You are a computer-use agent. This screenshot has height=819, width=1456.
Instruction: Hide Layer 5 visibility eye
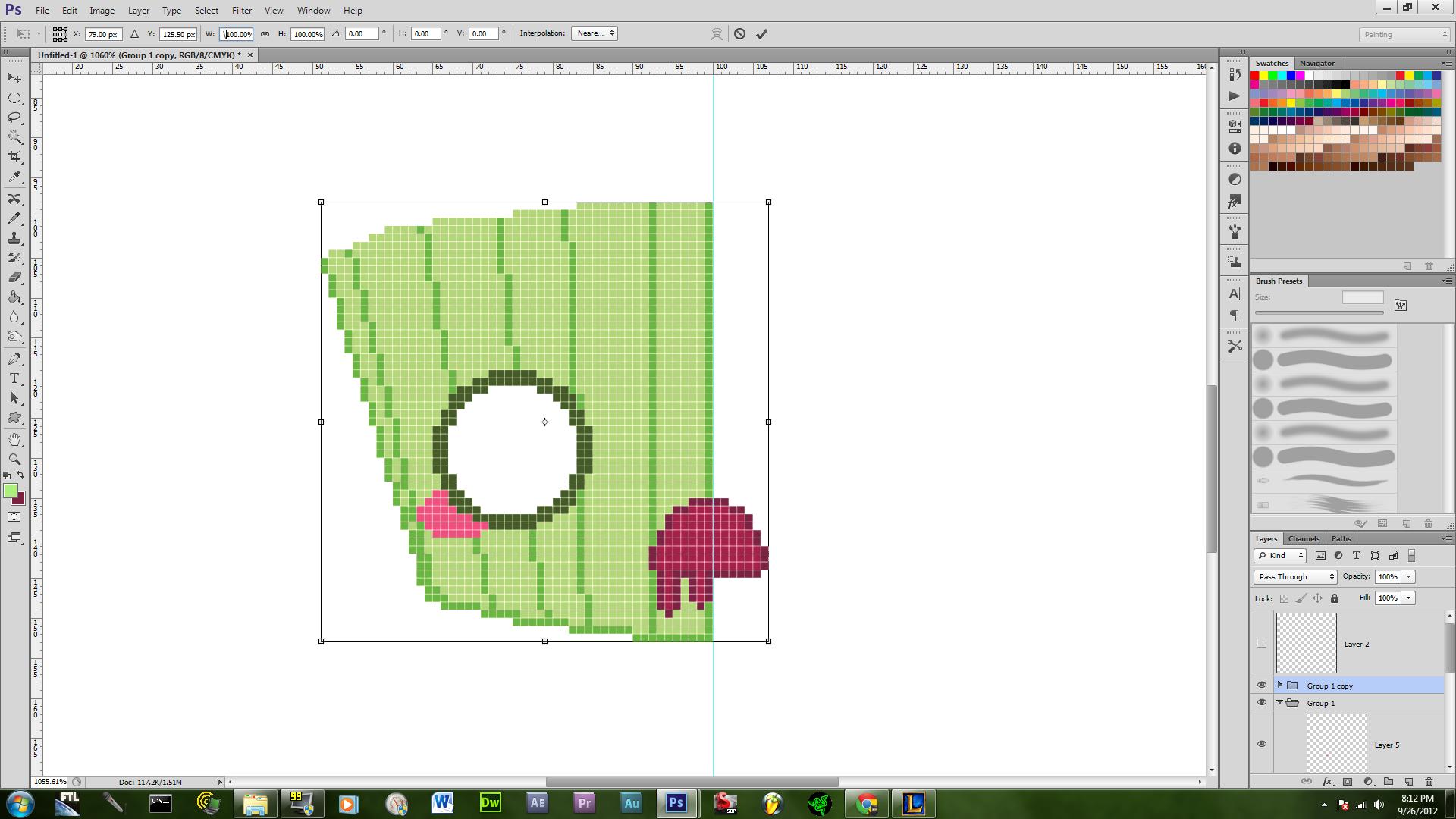(x=1262, y=745)
